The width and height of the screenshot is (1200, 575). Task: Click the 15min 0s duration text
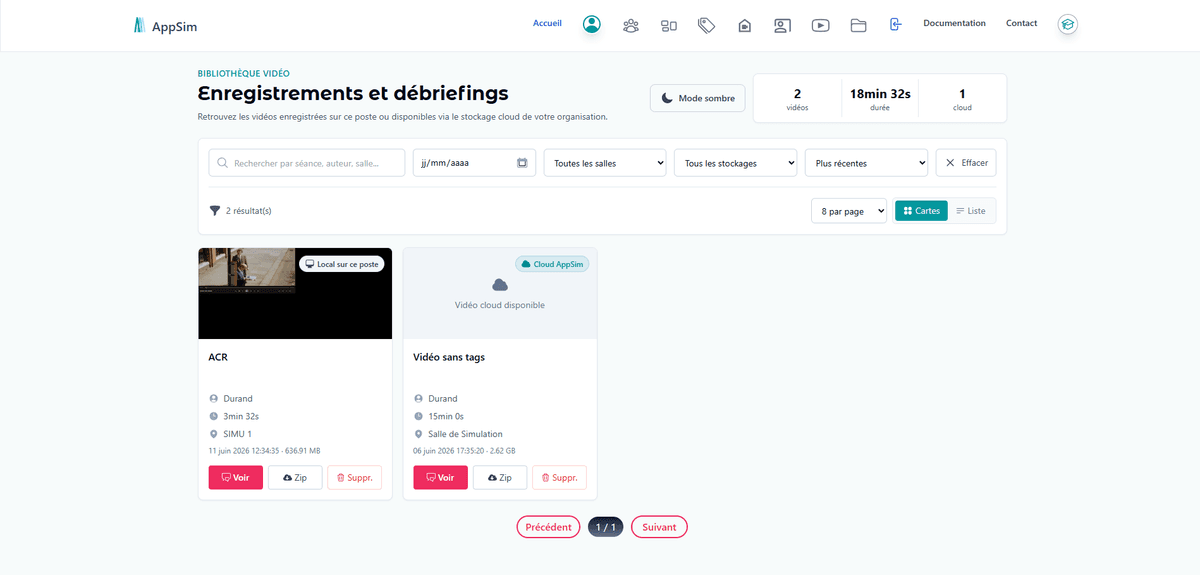tap(446, 416)
